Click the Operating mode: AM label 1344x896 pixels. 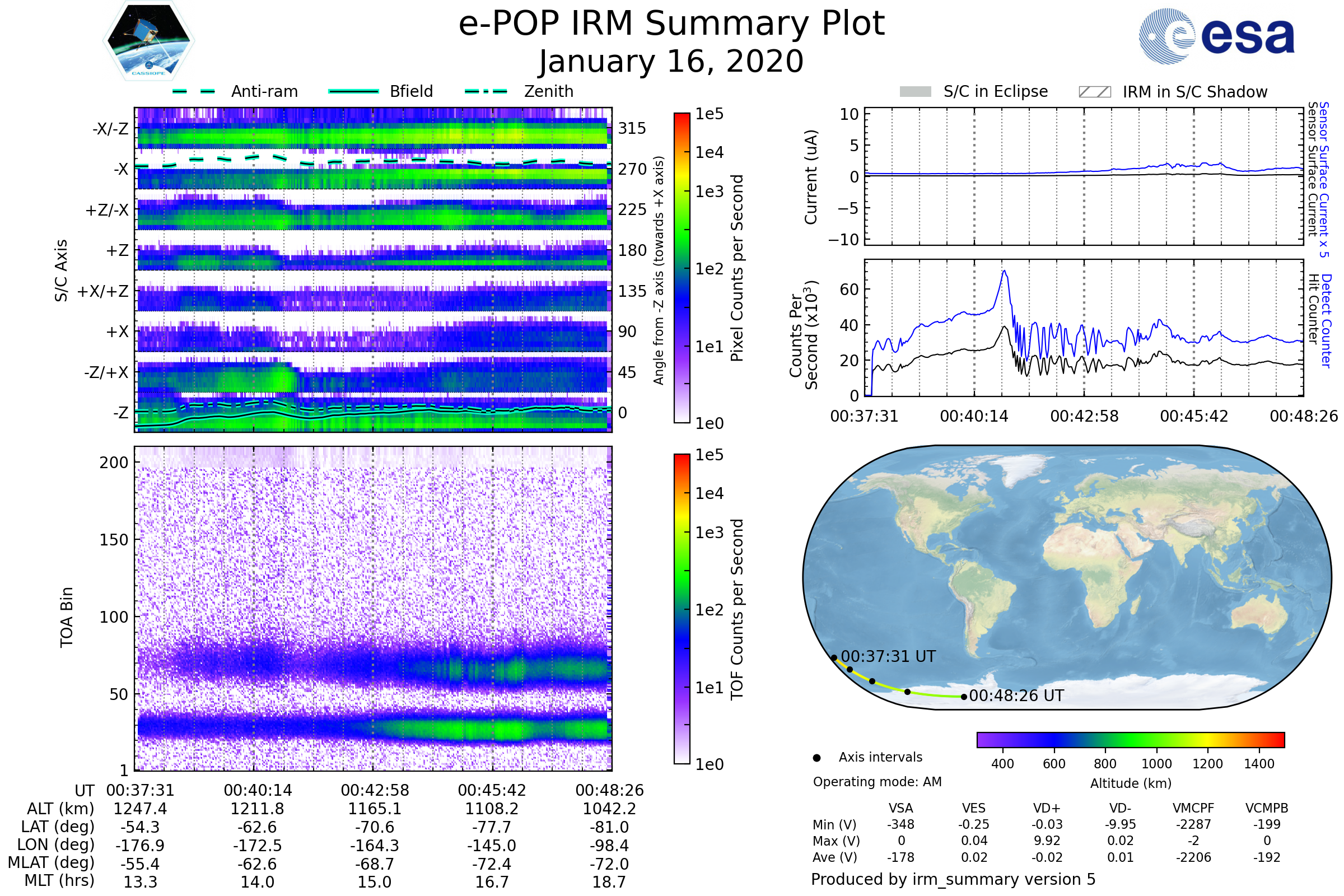(877, 782)
